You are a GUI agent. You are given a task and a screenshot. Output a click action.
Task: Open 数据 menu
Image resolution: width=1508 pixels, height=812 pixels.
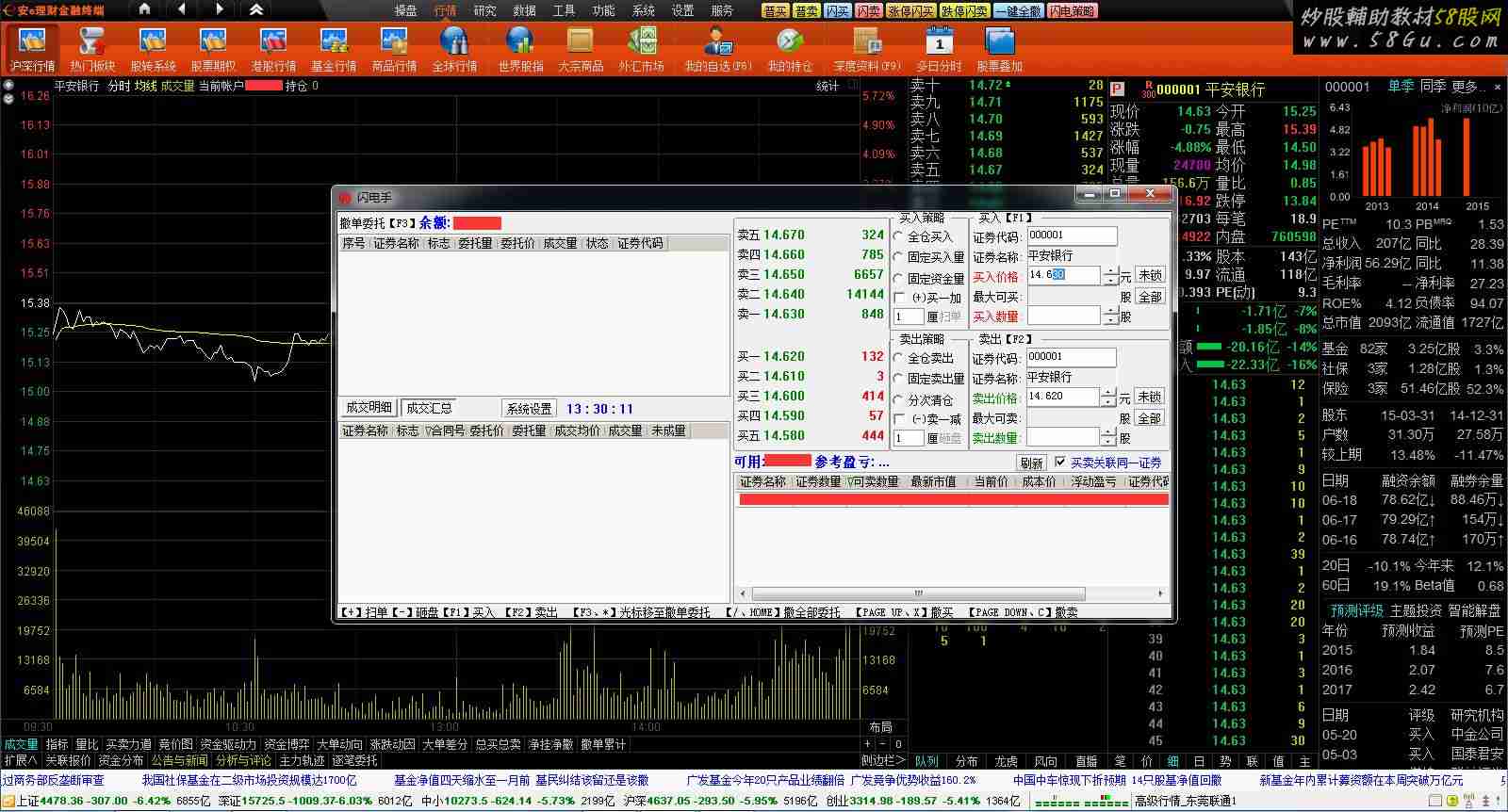[x=524, y=10]
